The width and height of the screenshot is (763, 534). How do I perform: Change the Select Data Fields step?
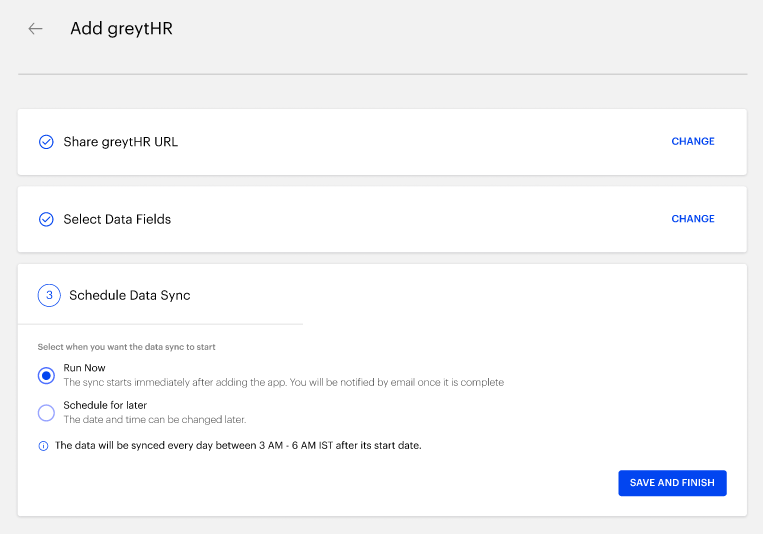click(693, 219)
